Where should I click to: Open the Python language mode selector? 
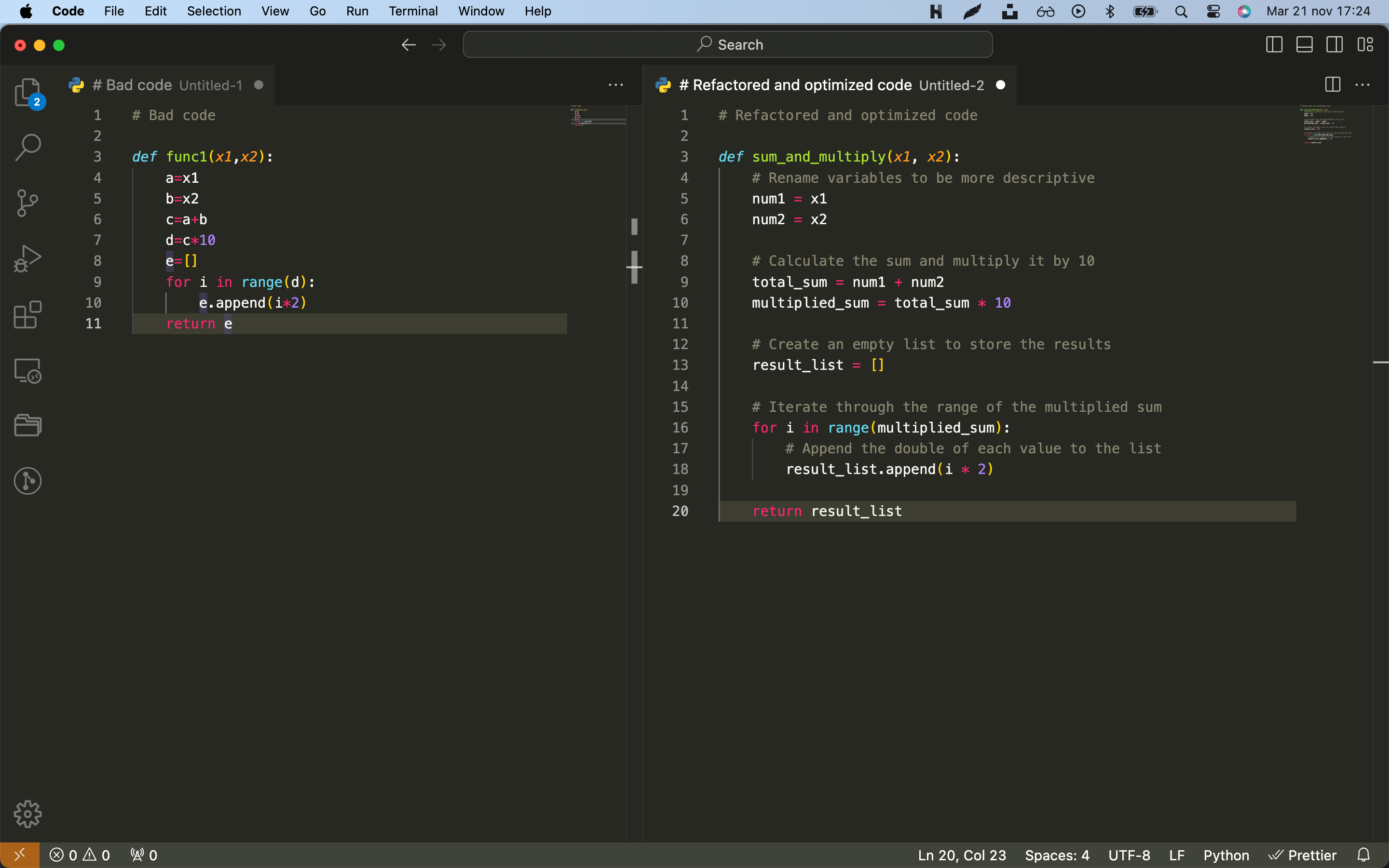(x=1226, y=855)
